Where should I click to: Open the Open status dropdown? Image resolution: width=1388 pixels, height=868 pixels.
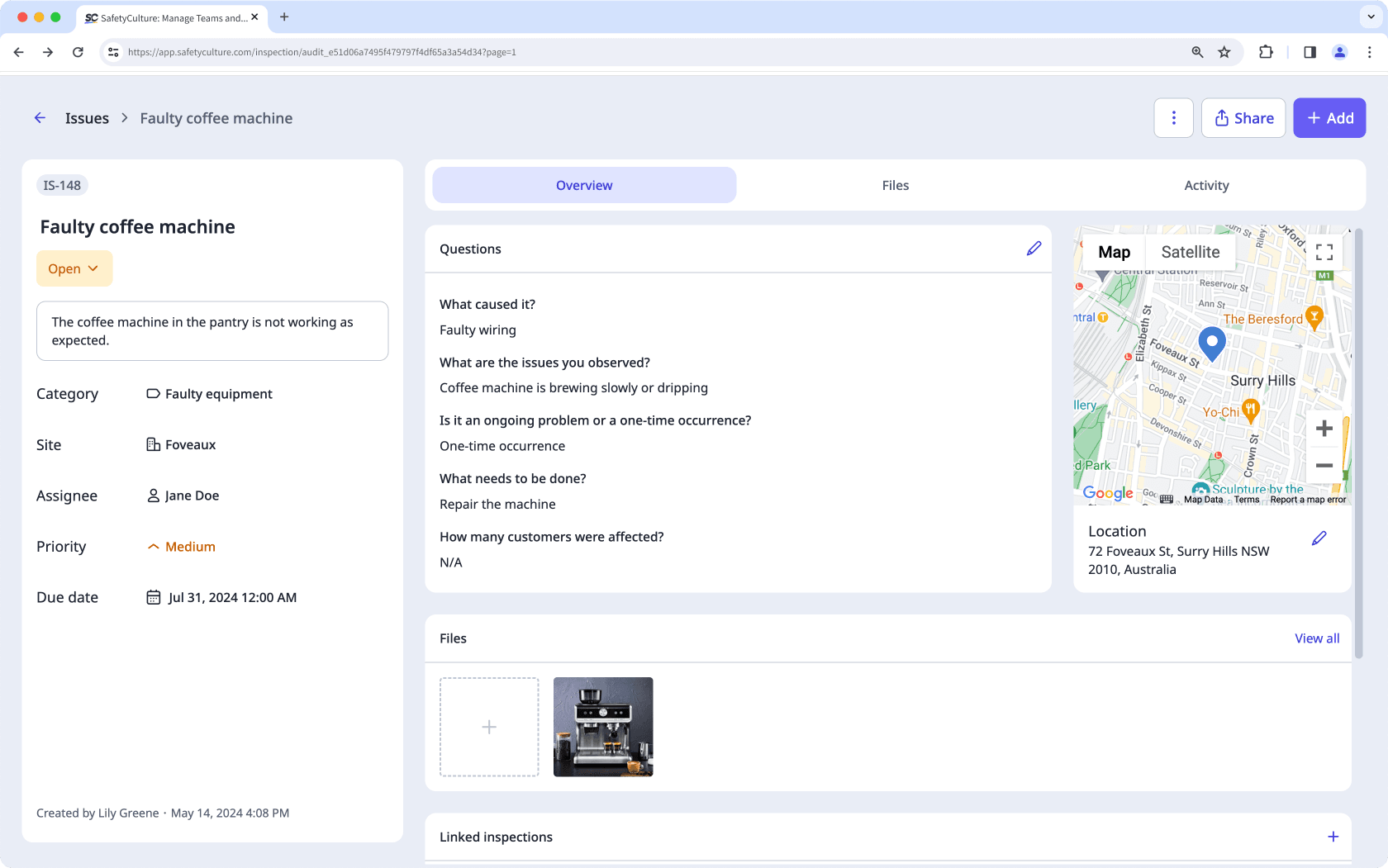coord(74,268)
